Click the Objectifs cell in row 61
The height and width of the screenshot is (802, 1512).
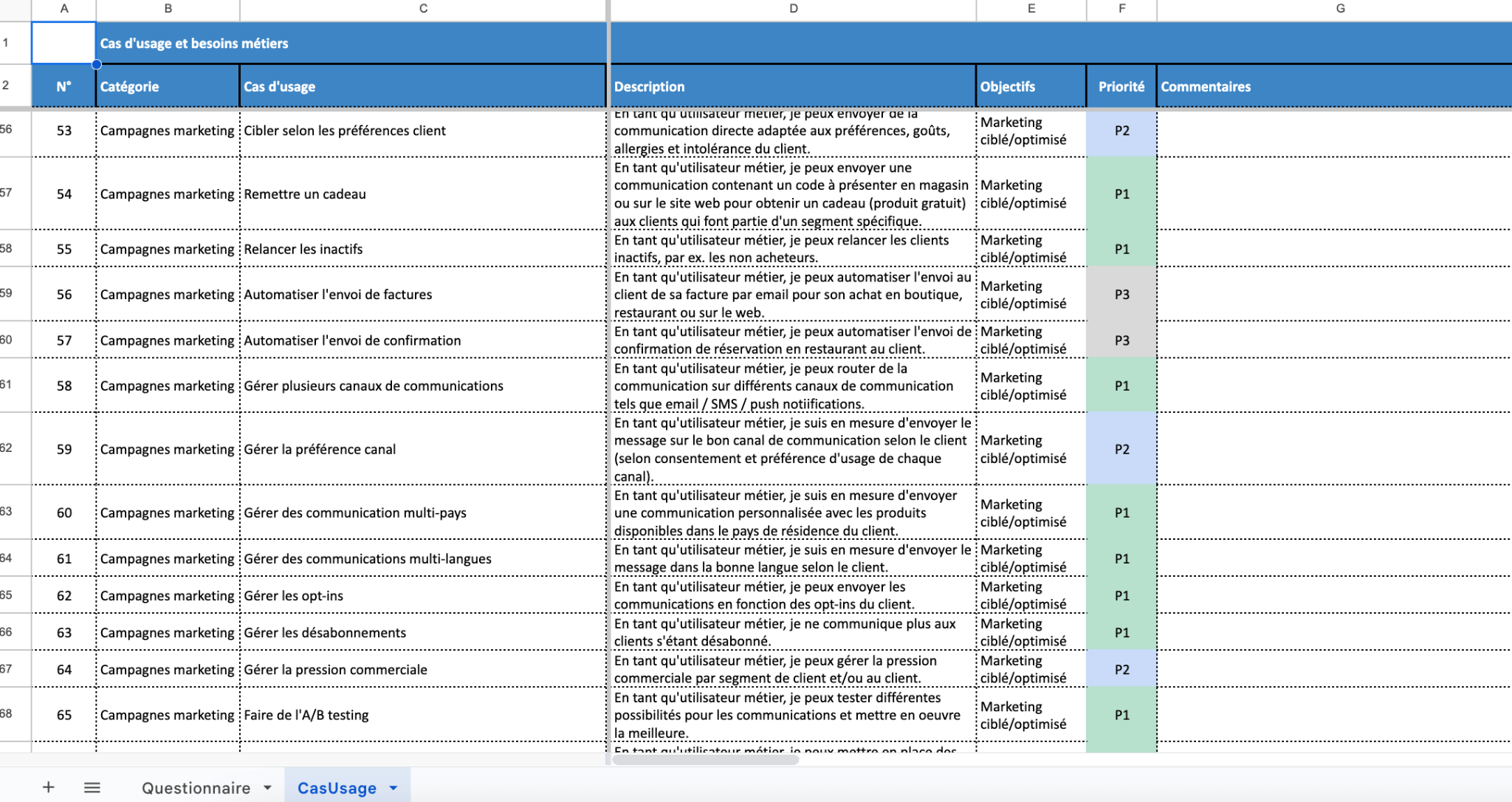pyautogui.click(x=1031, y=558)
